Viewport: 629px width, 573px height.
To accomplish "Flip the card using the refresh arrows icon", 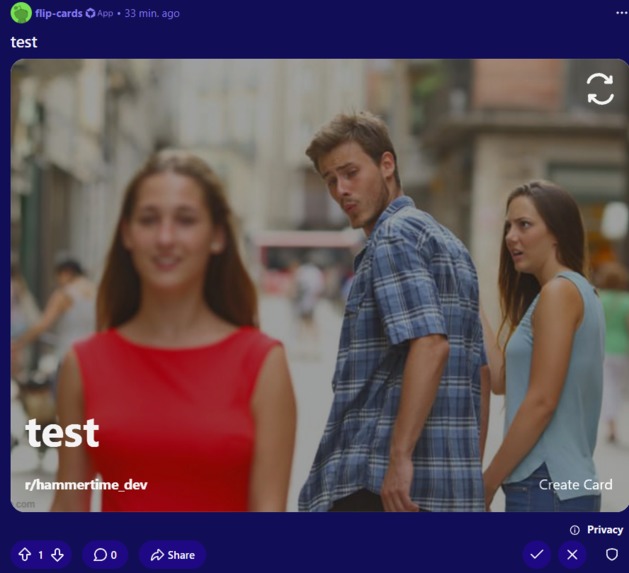I will click(600, 89).
